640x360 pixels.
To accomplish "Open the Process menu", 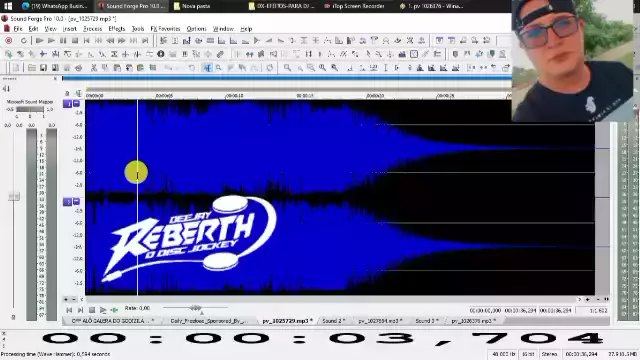I will (93, 29).
